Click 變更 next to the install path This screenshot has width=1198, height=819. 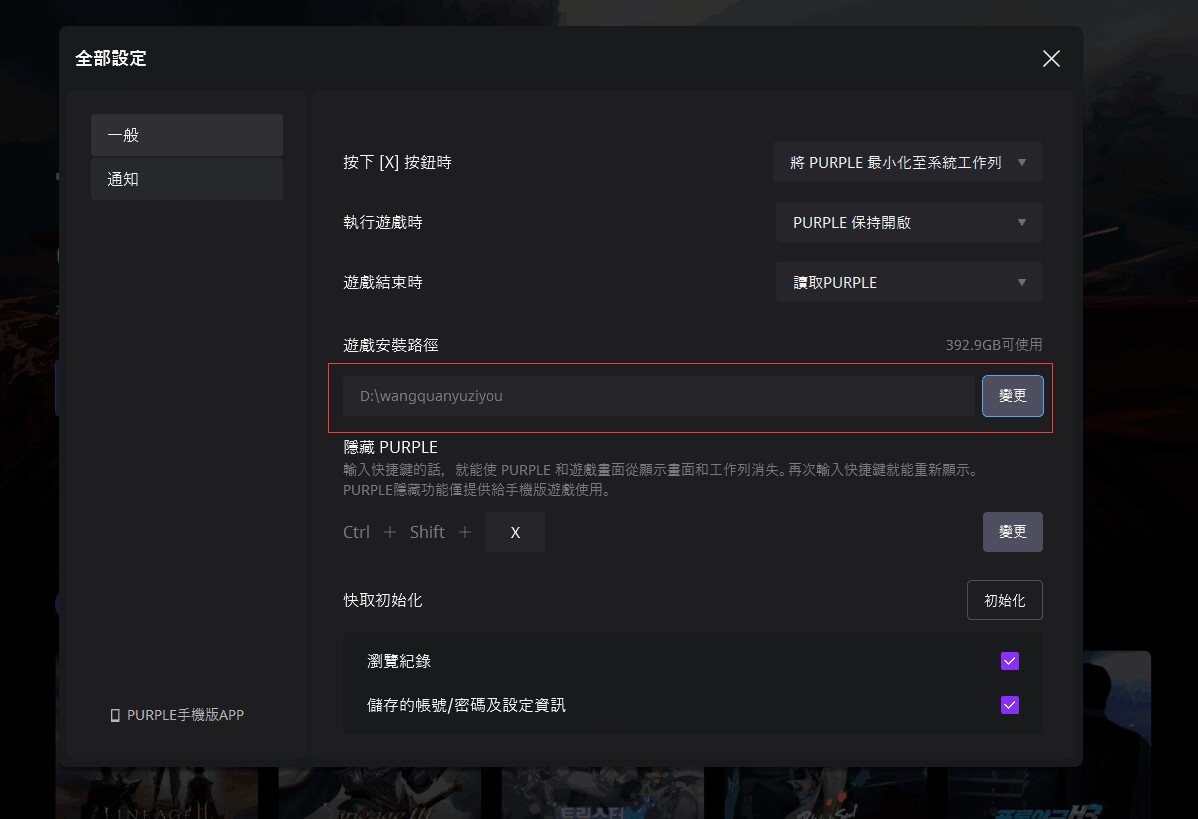[x=1012, y=396]
